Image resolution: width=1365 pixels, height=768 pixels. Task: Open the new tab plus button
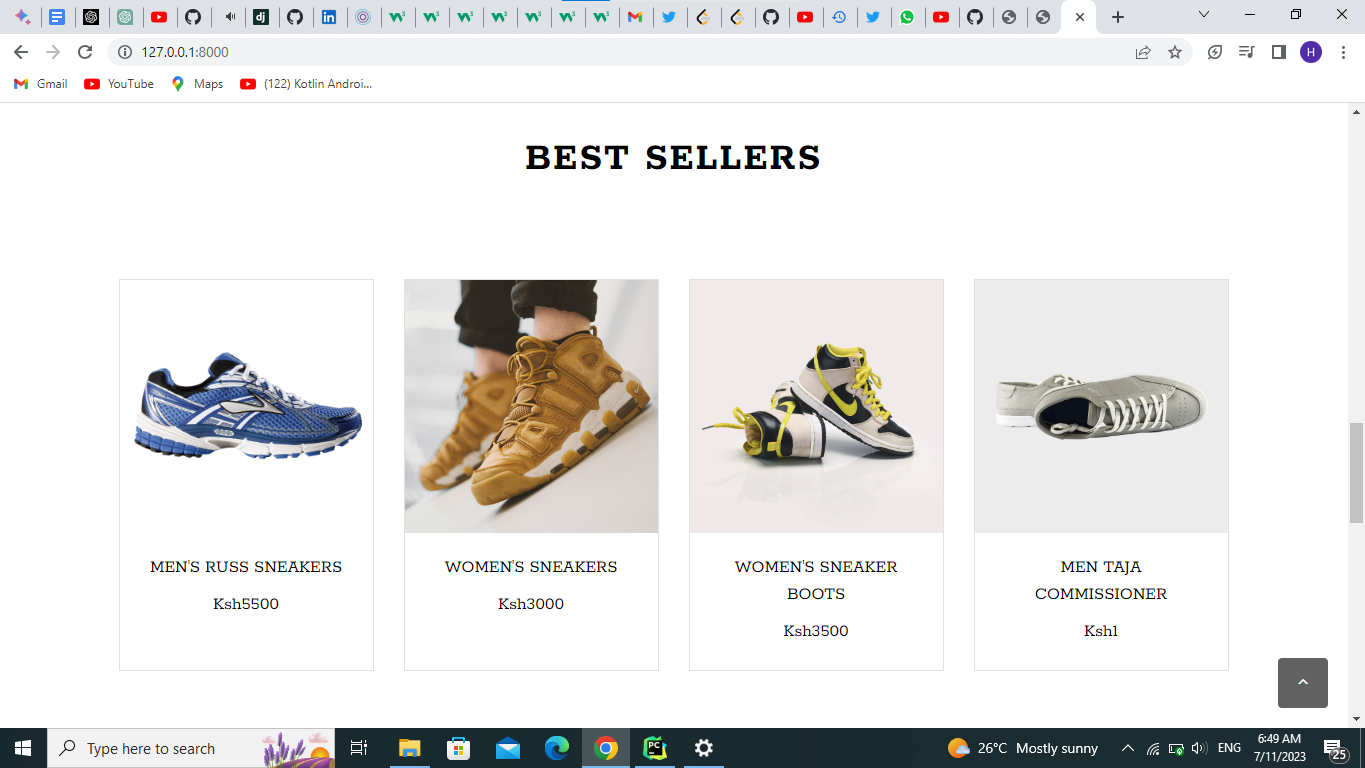[x=1118, y=17]
